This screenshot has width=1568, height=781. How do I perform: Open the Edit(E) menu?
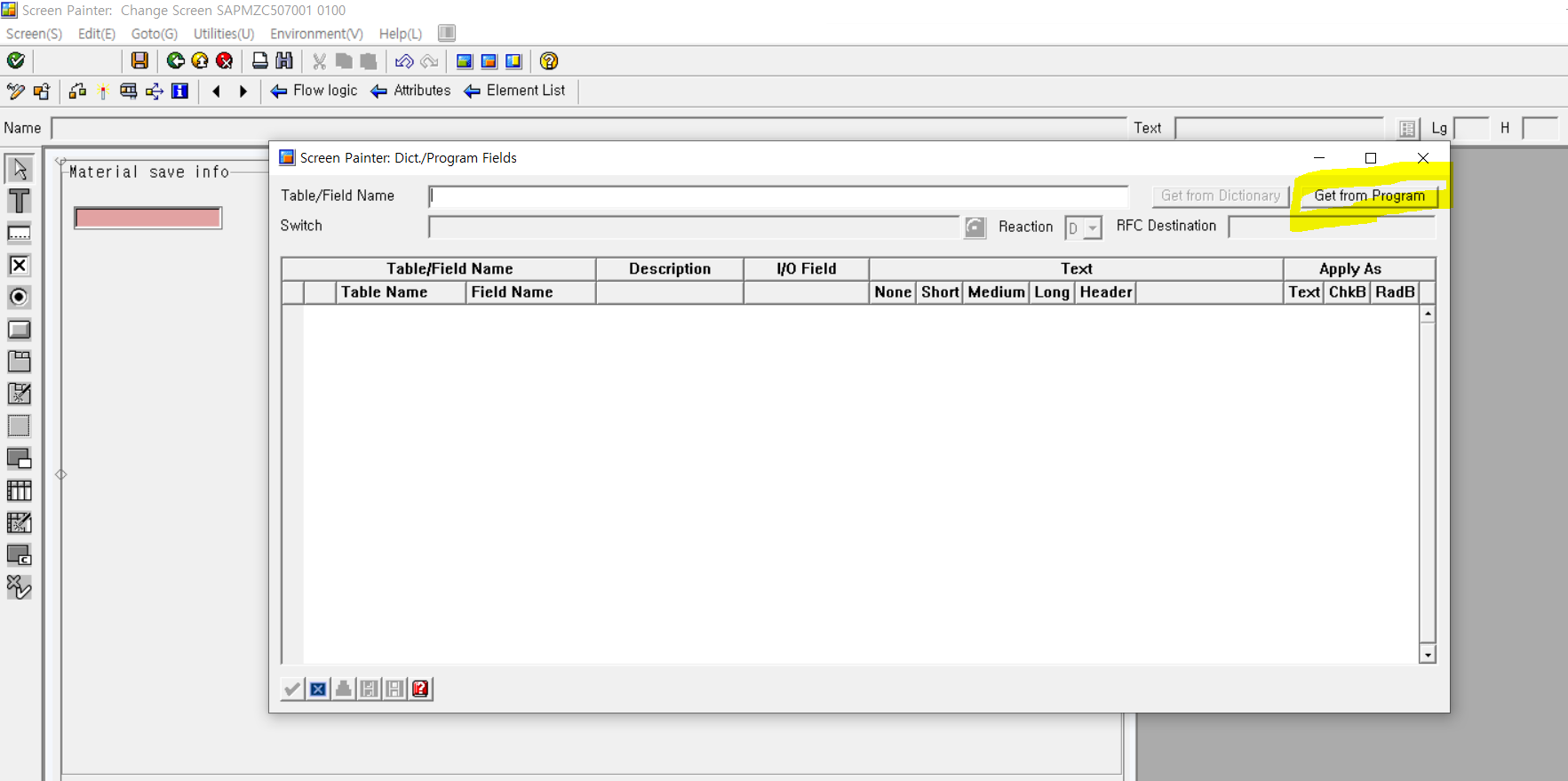coord(96,34)
